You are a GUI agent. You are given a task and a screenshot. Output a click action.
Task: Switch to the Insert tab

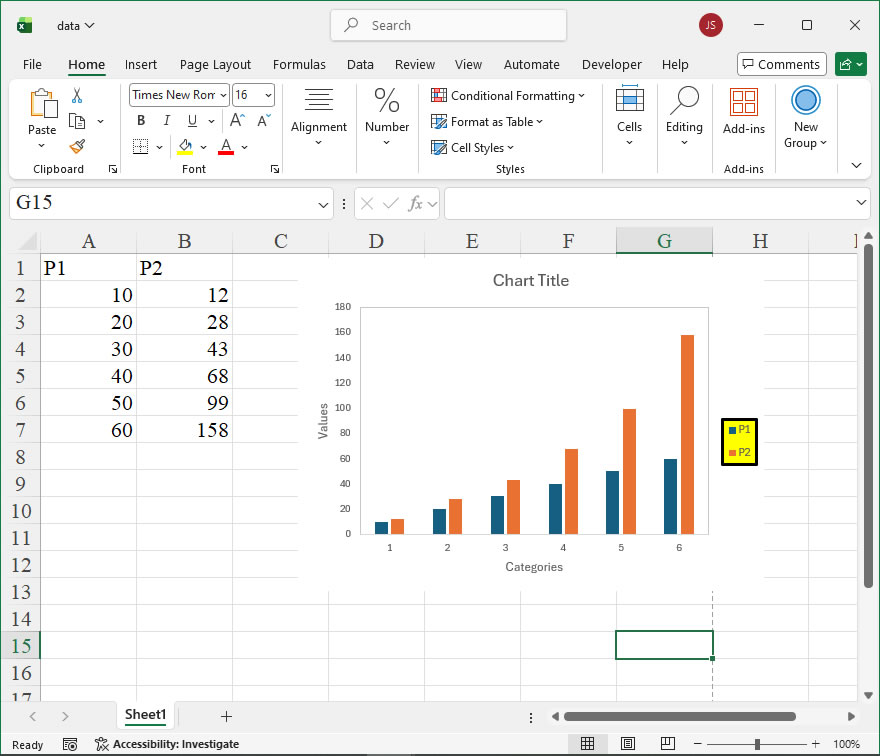click(x=141, y=64)
